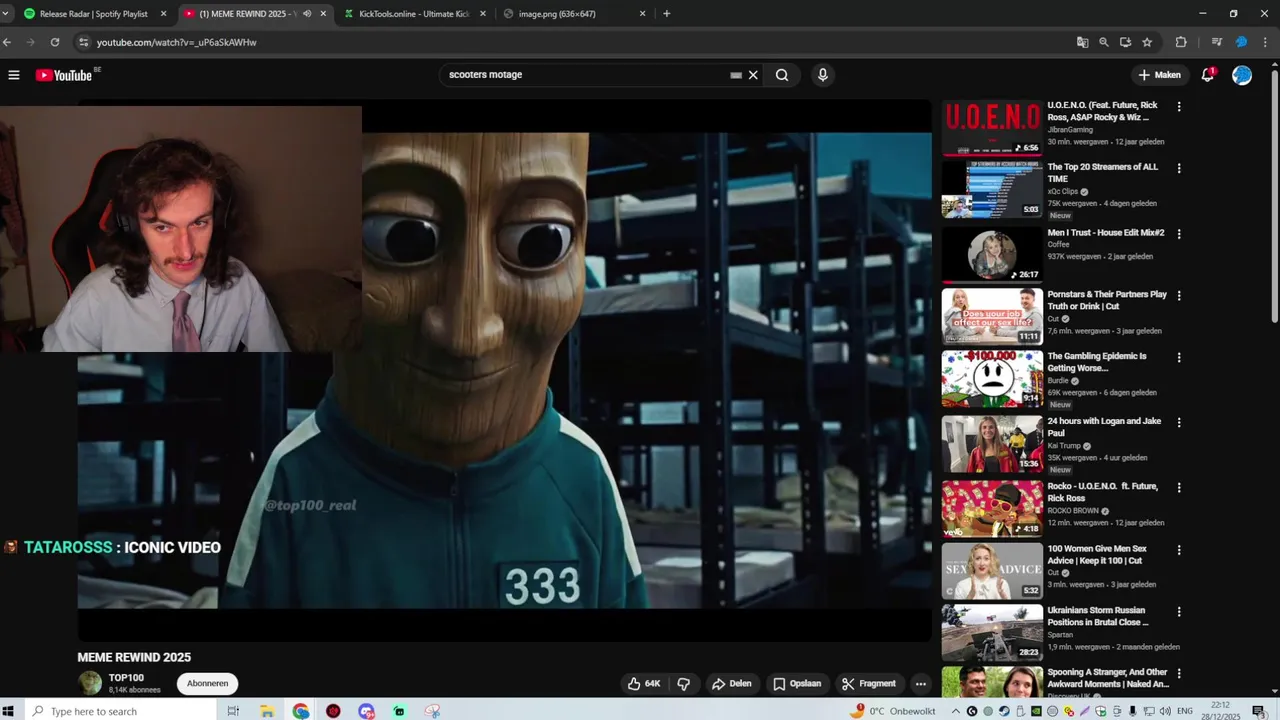The height and width of the screenshot is (720, 1280).
Task: Open the YouTube hamburger guide menu
Action: click(14, 75)
